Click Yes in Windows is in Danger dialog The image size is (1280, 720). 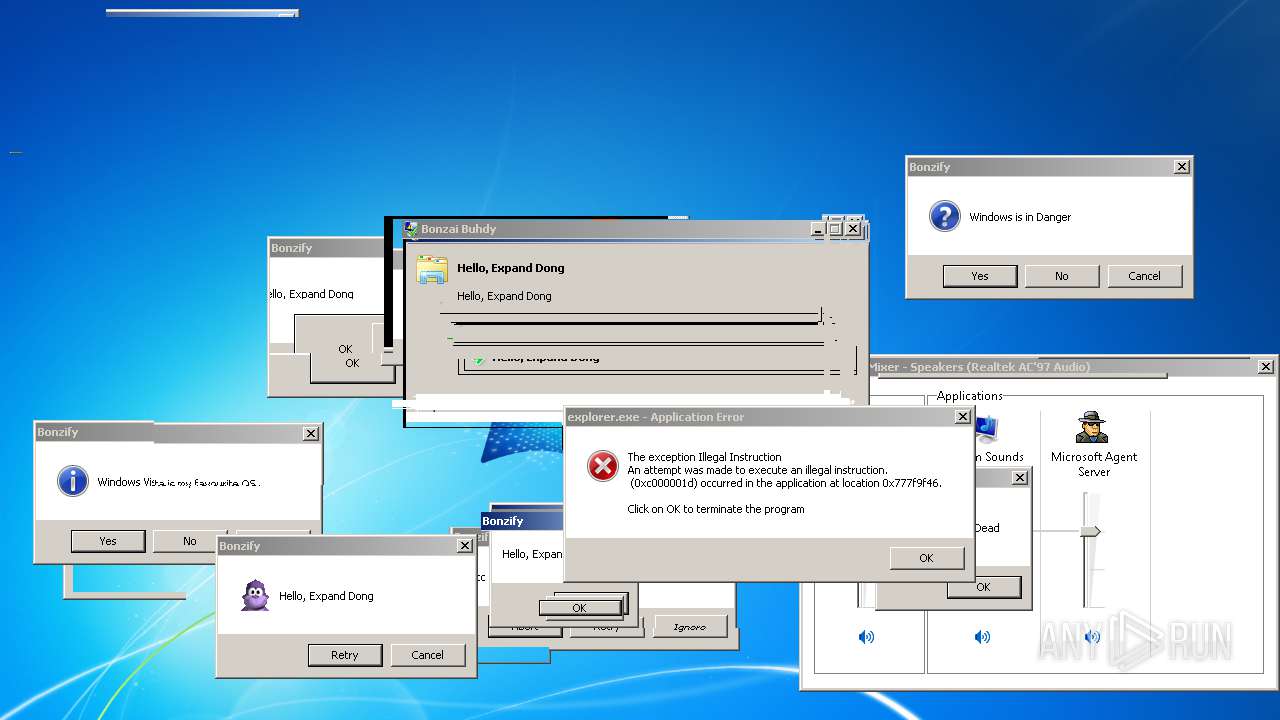[980, 276]
